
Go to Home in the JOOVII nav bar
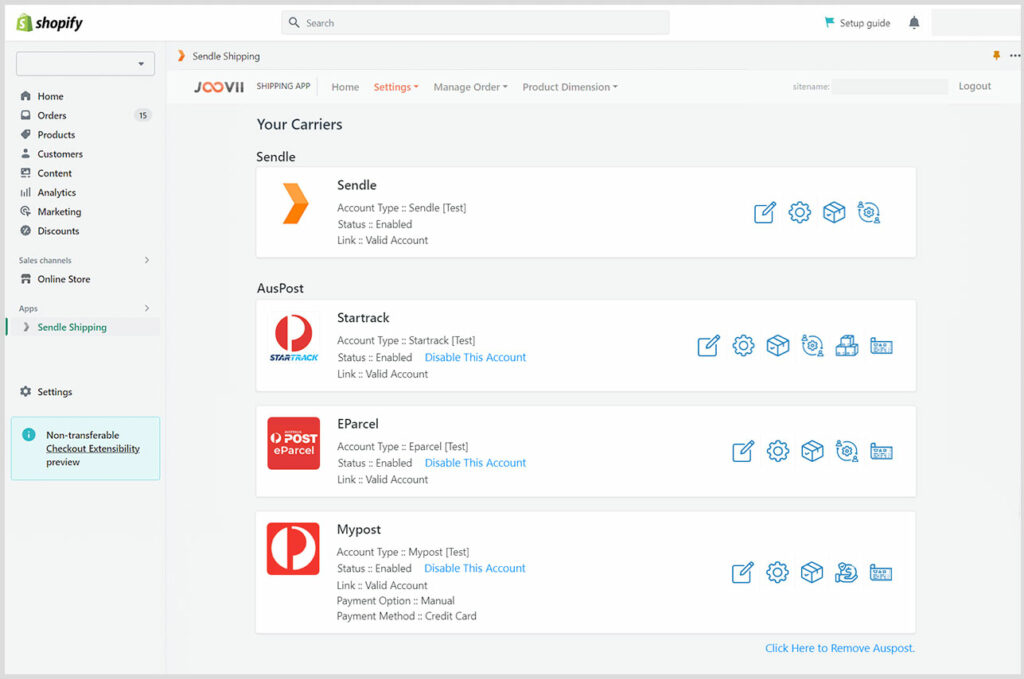345,87
